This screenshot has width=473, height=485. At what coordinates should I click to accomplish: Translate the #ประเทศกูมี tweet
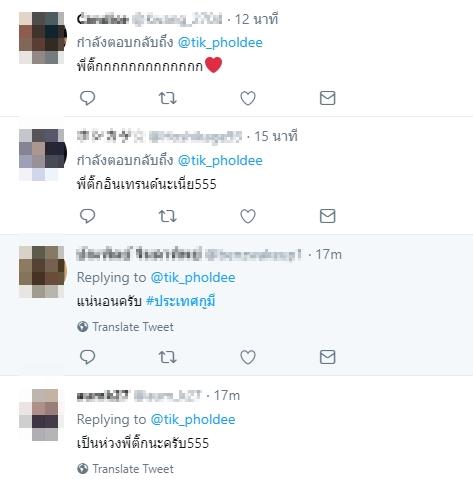[x=125, y=327]
